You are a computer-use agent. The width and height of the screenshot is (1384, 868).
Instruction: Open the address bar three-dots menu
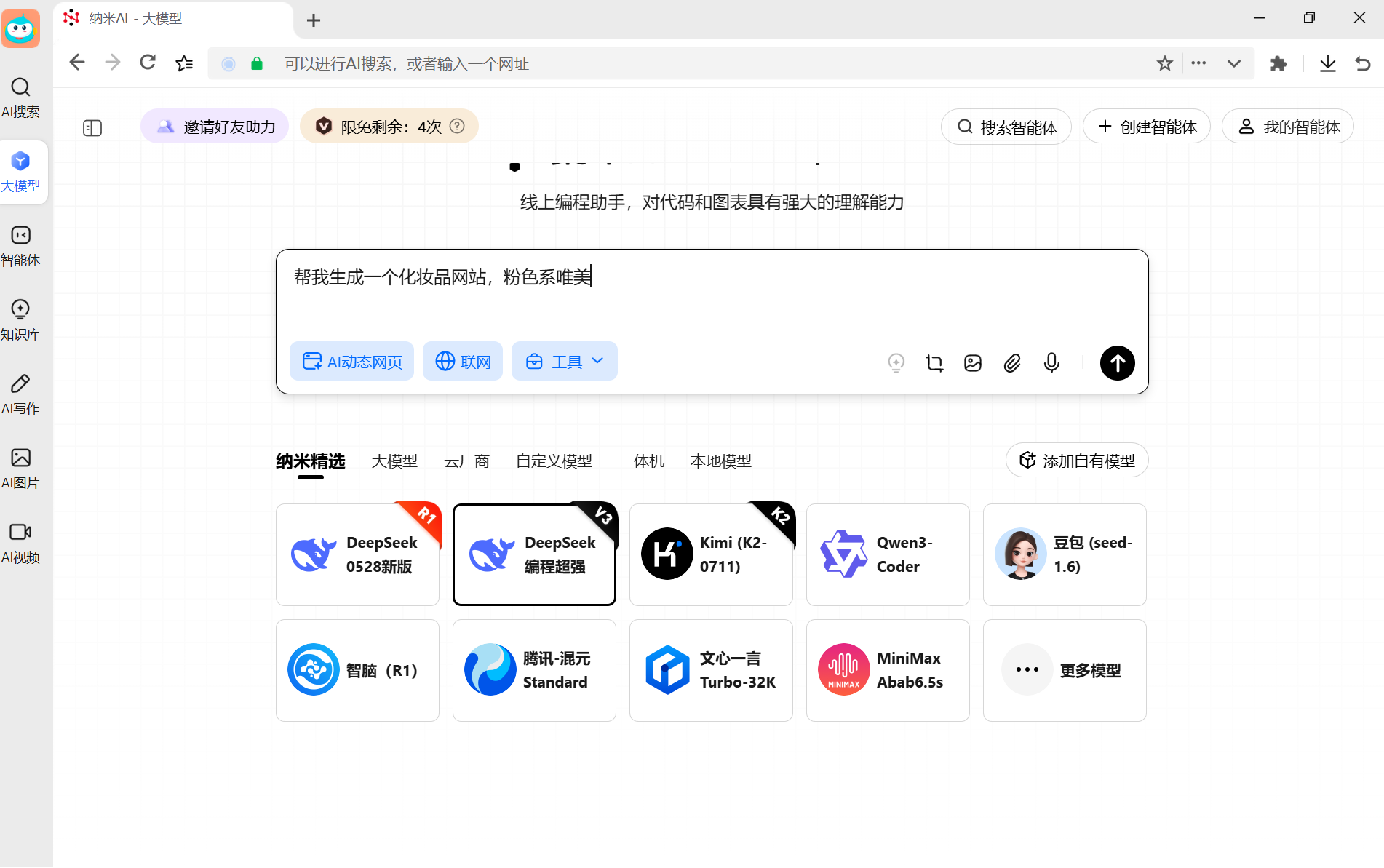pyautogui.click(x=1198, y=63)
